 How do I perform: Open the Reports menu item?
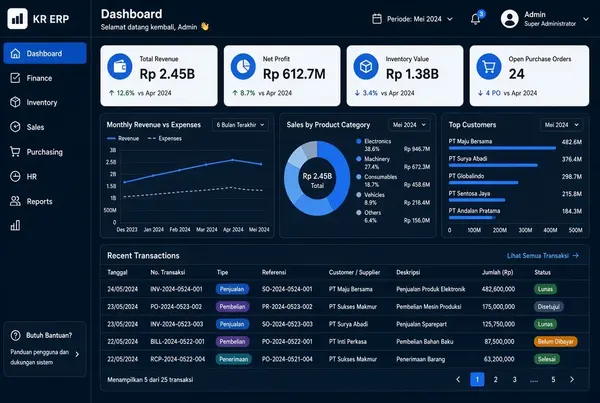[x=45, y=201]
